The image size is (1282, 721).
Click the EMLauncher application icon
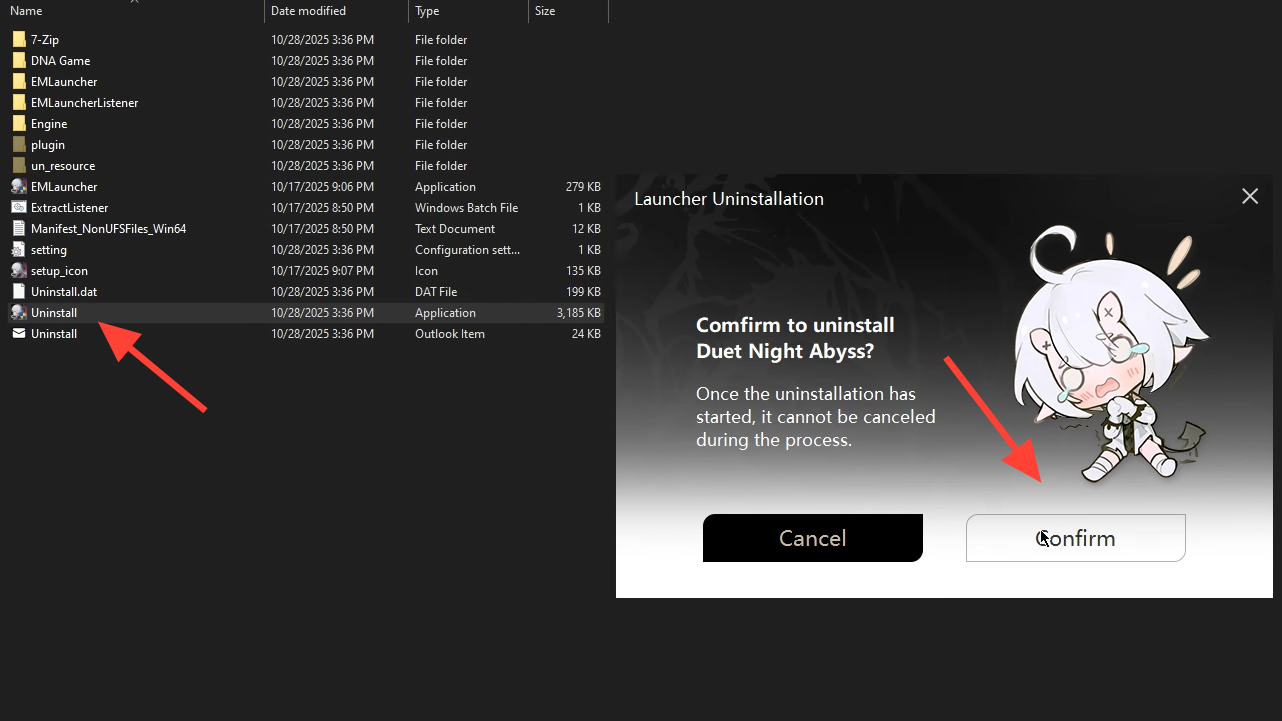point(18,187)
